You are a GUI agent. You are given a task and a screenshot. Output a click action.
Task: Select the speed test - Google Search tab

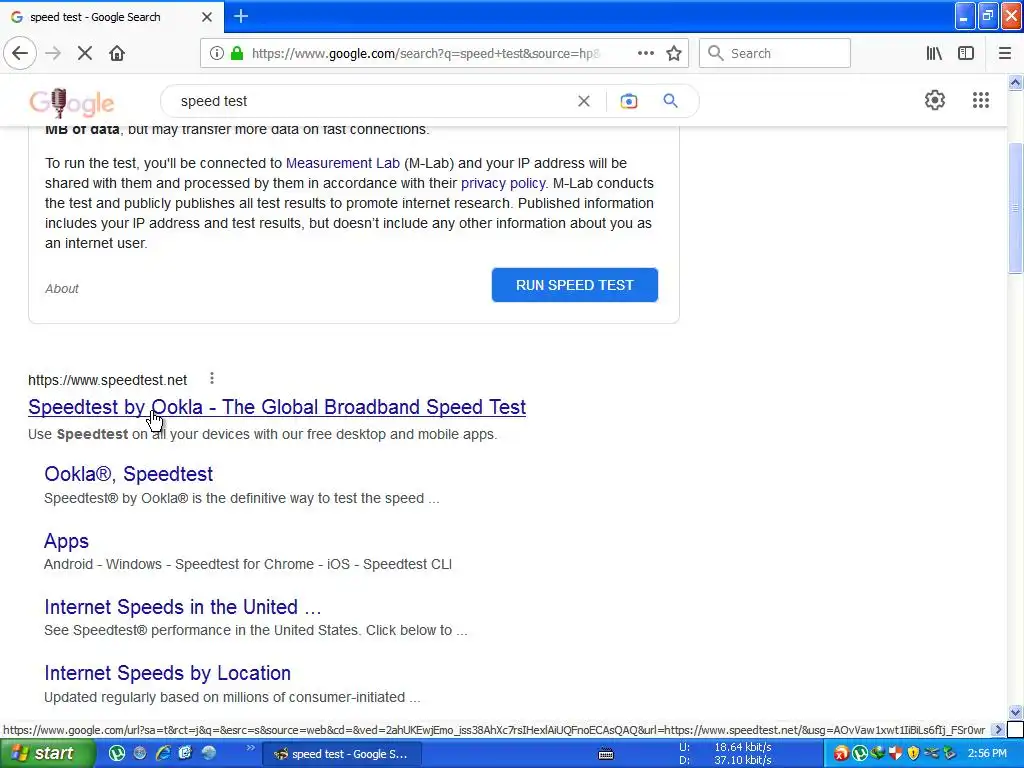click(x=111, y=17)
